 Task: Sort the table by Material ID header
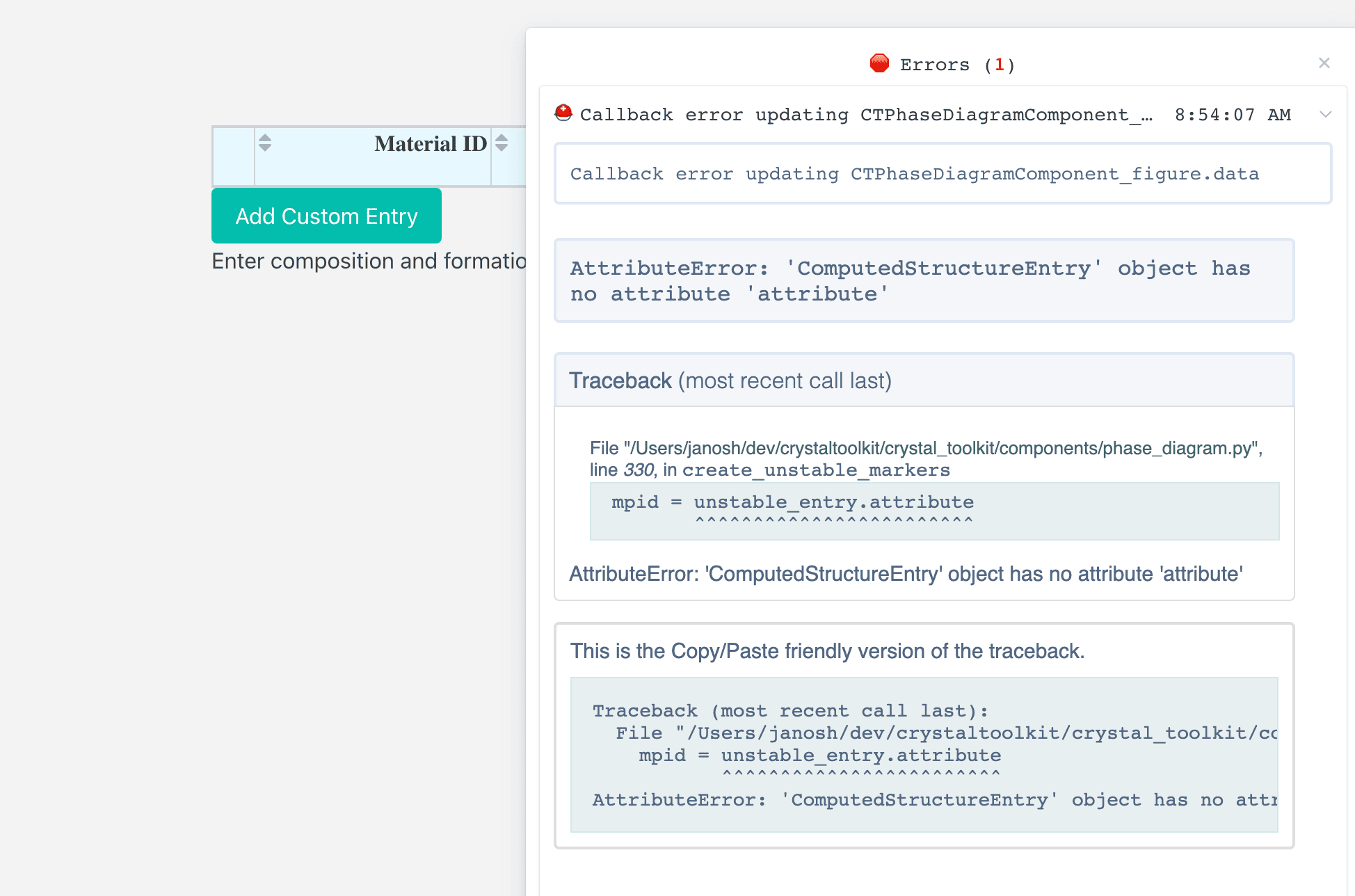[429, 143]
